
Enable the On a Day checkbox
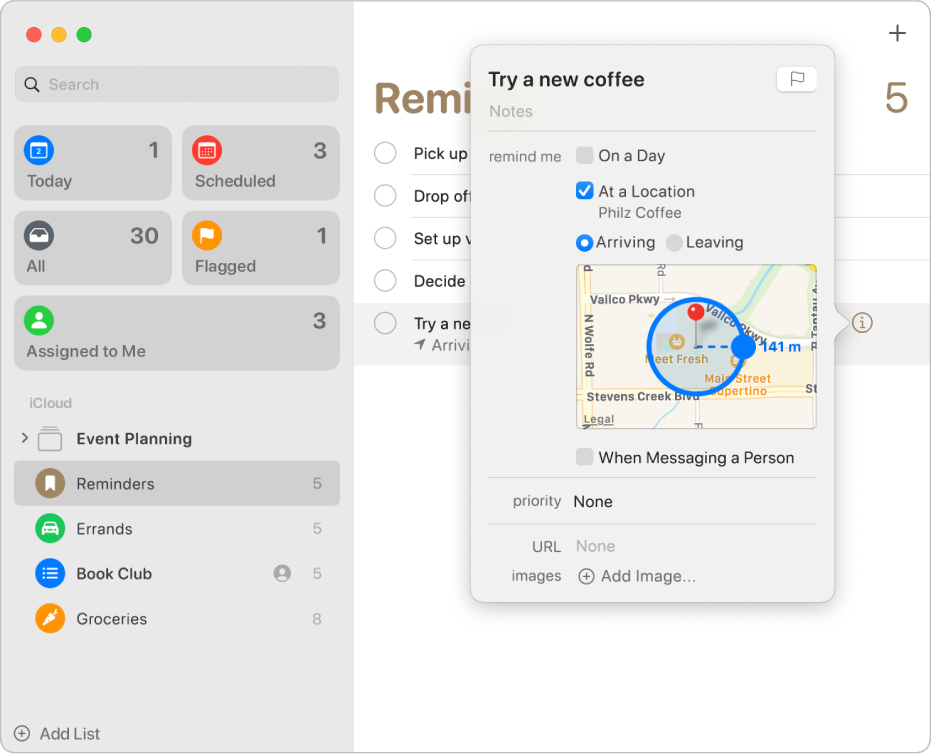[x=584, y=156]
